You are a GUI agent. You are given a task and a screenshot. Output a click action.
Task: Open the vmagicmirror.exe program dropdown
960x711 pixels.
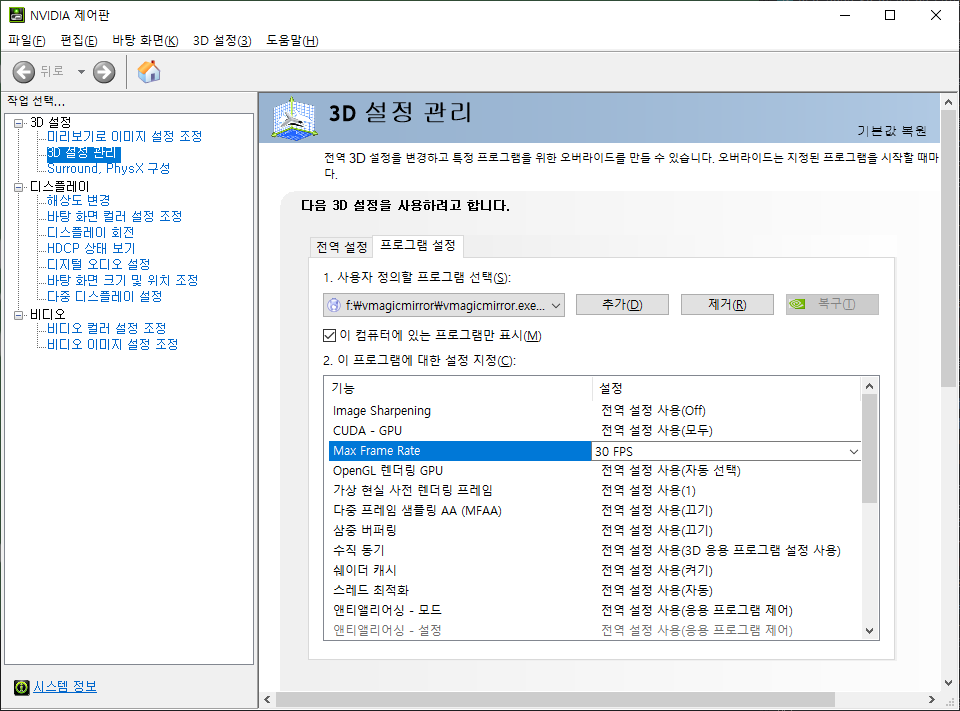[x=444, y=305]
